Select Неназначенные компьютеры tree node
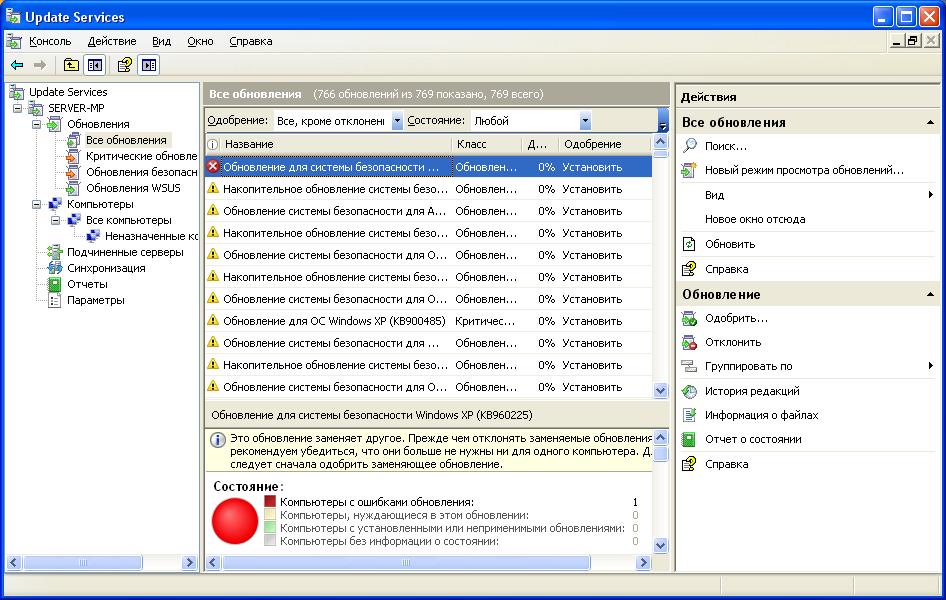This screenshot has width=946, height=600. pyautogui.click(x=151, y=236)
